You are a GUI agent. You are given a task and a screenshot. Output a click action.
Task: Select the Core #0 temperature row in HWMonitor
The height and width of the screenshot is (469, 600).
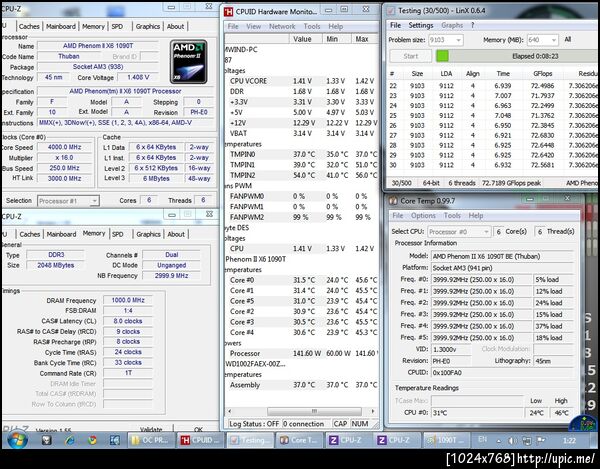302,280
